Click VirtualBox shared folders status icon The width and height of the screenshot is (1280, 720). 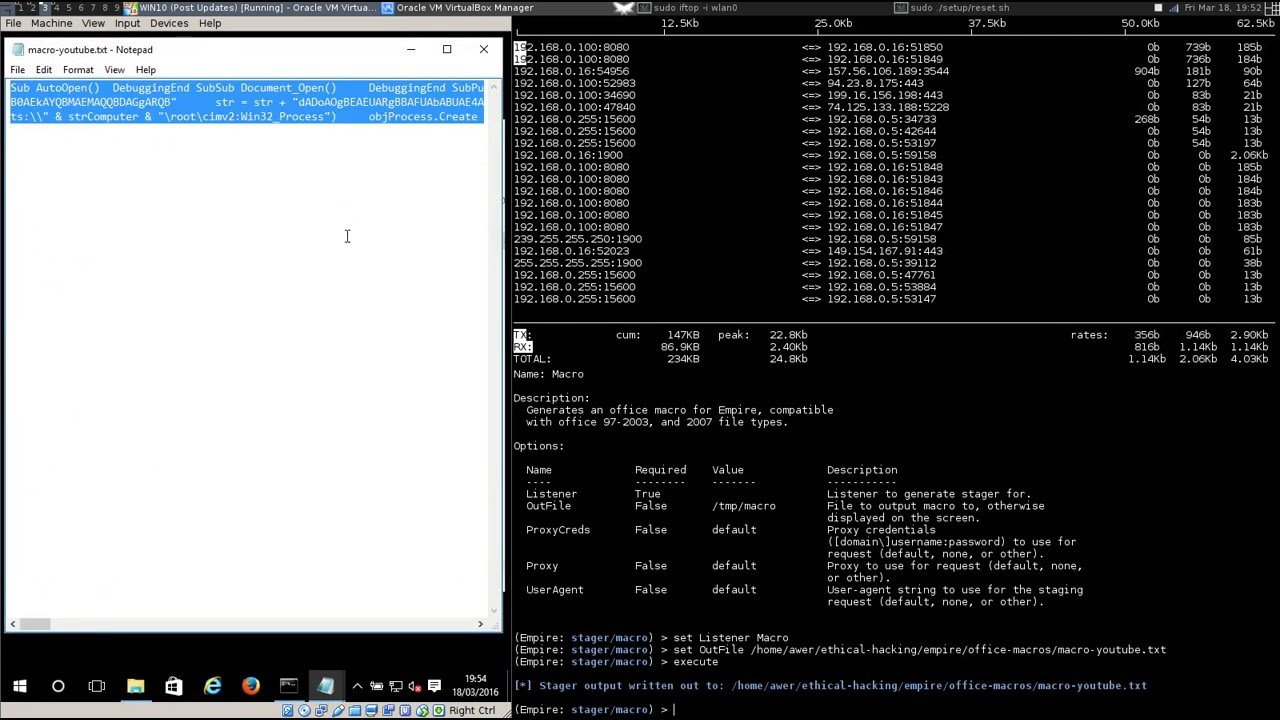coord(354,710)
